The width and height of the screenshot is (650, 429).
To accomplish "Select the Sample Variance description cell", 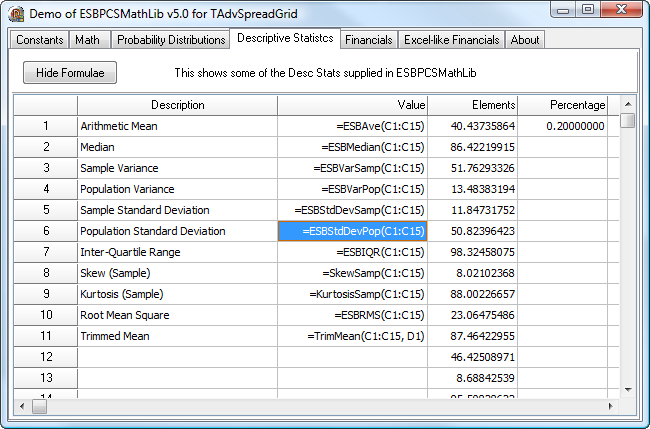I will click(177, 168).
